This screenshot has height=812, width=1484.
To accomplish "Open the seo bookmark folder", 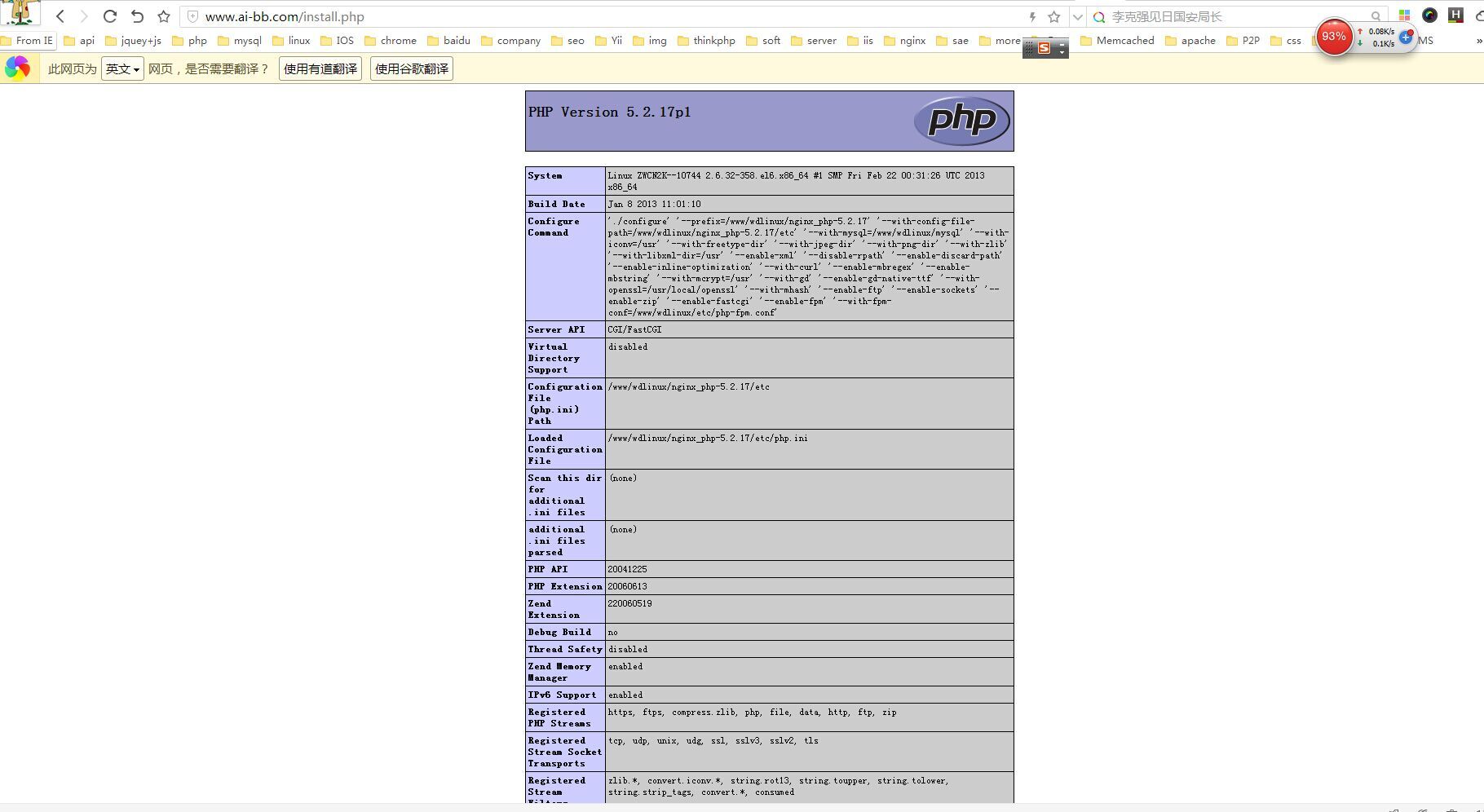I will pyautogui.click(x=568, y=40).
